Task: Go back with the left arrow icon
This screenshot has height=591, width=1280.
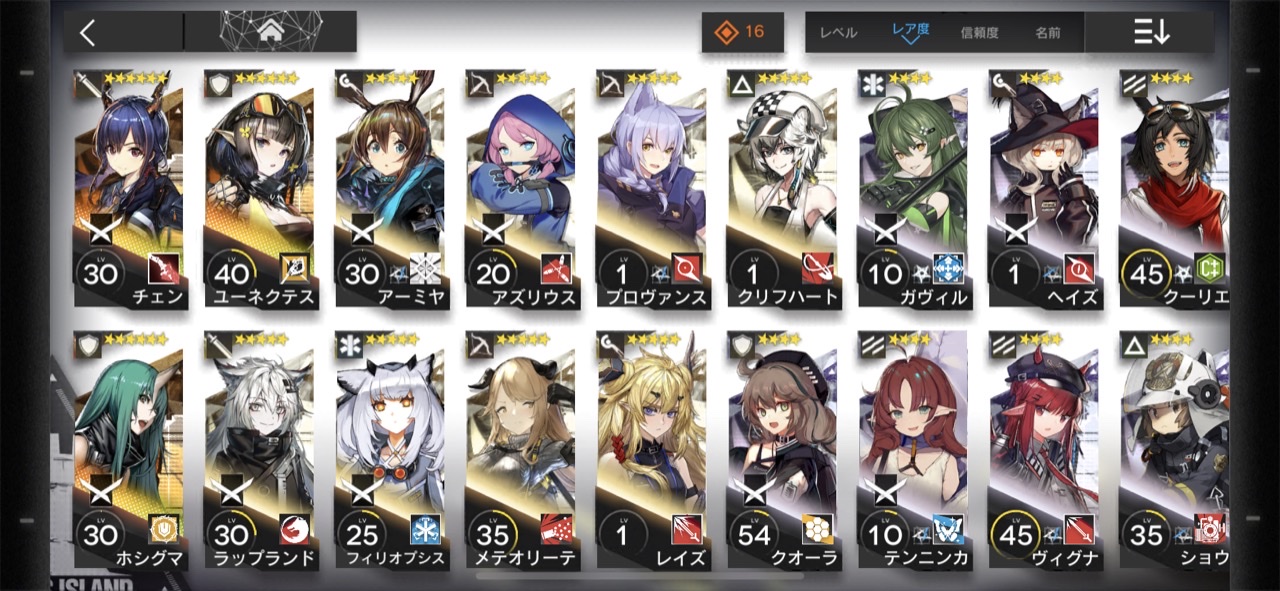Action: 88,32
